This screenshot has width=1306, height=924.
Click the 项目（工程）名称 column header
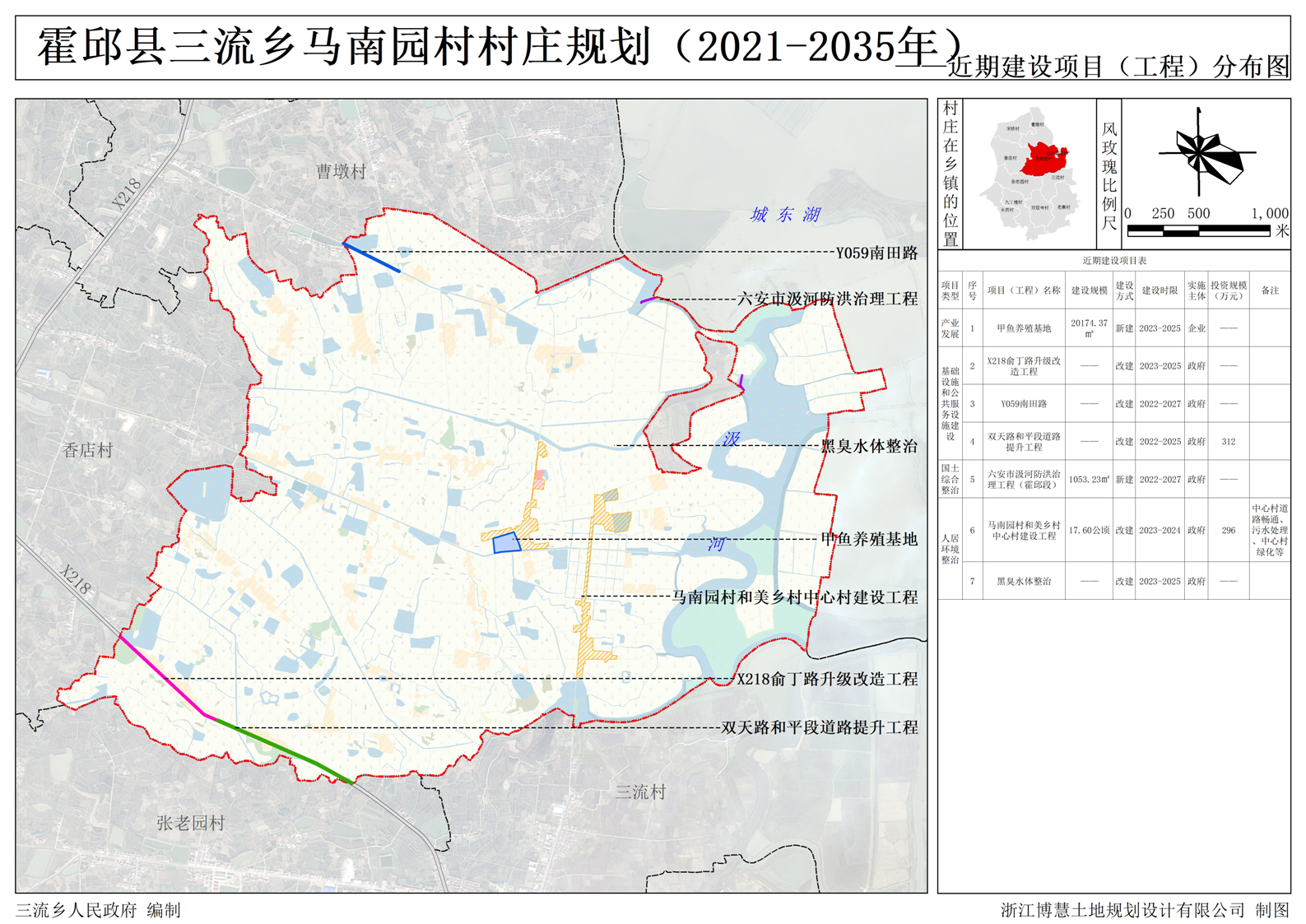(1024, 290)
